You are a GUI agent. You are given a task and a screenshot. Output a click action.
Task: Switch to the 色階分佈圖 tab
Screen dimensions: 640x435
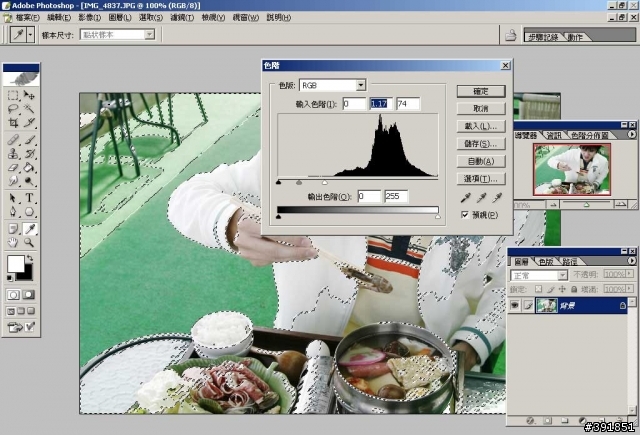[589, 135]
